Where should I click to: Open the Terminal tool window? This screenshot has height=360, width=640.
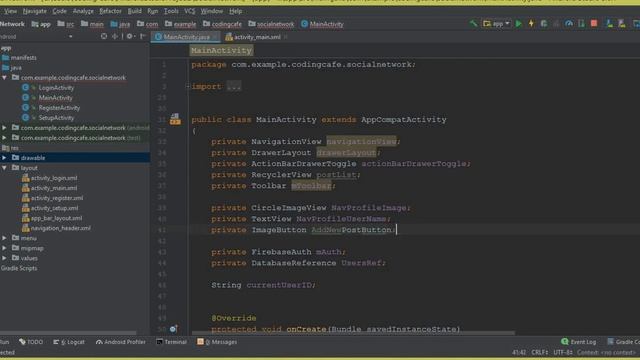point(171,342)
